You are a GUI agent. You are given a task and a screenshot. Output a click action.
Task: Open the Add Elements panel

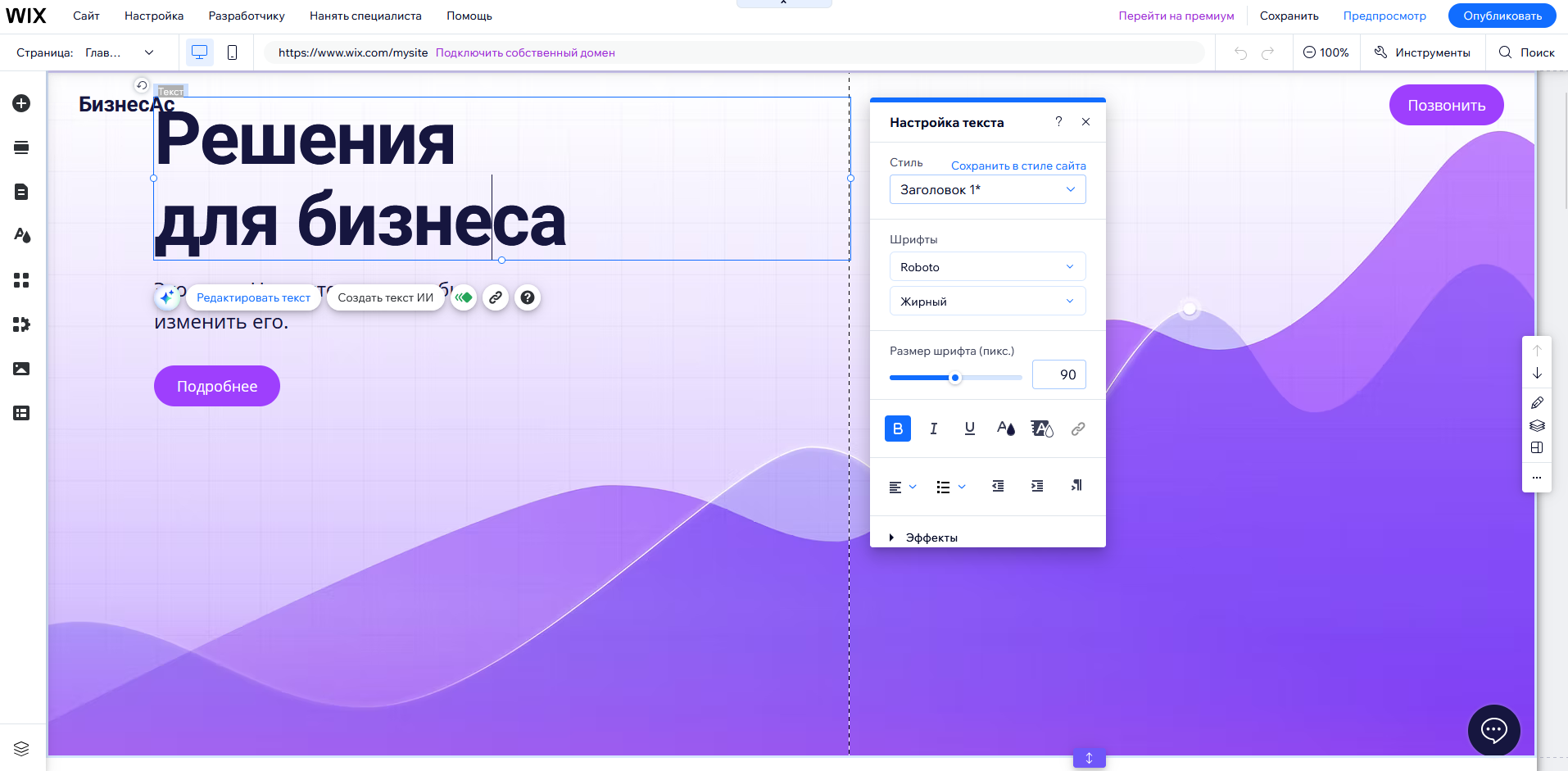click(21, 103)
